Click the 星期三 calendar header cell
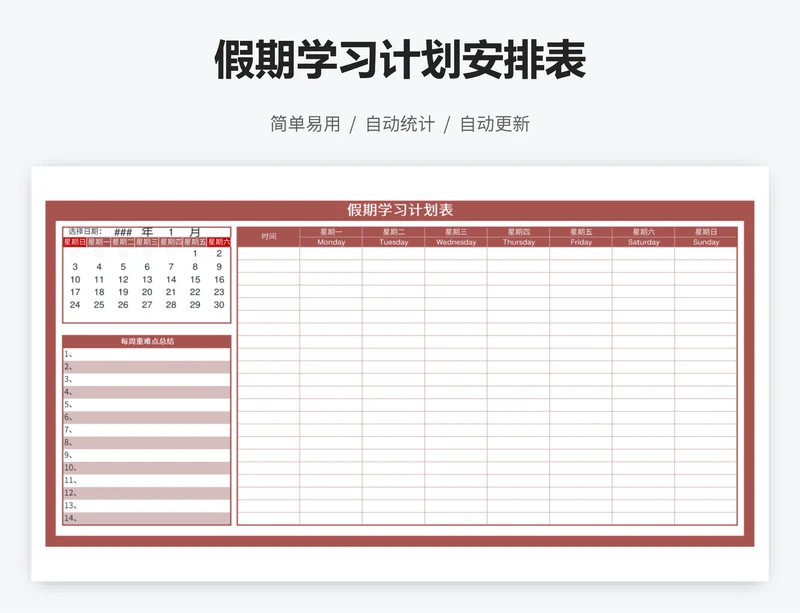Viewport: 800px width, 613px height. click(147, 242)
